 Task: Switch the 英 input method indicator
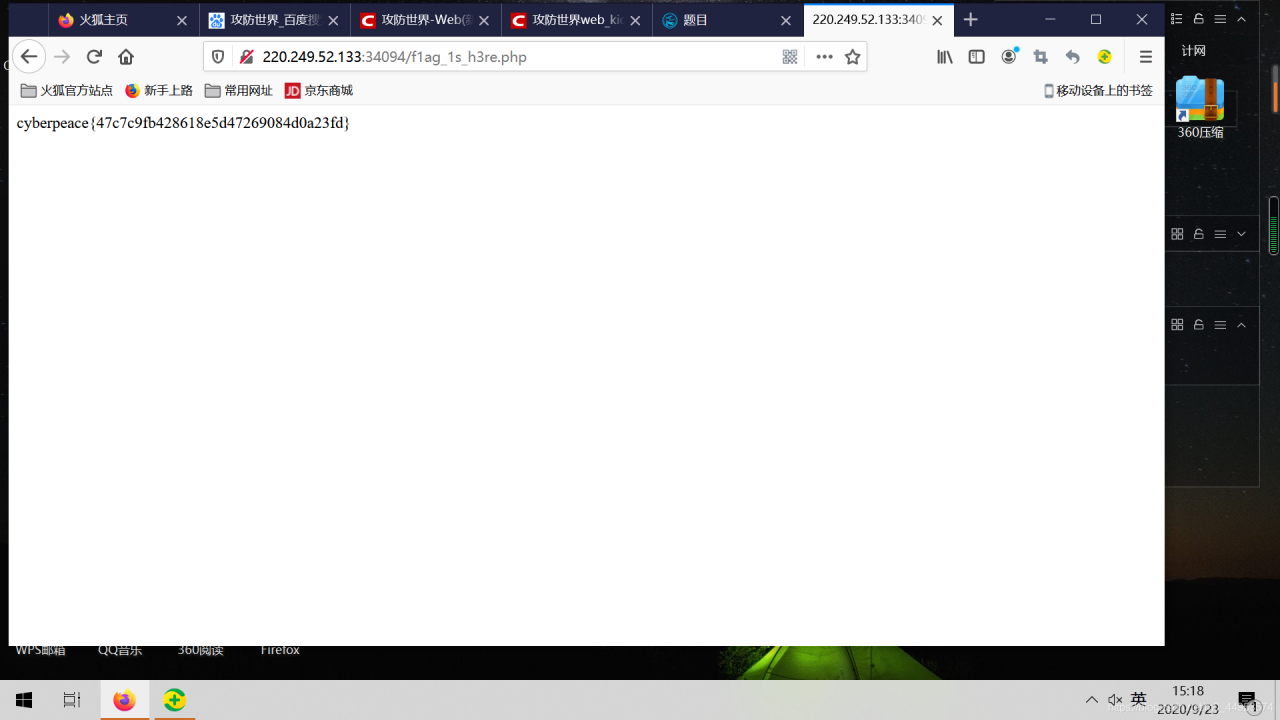pyautogui.click(x=1138, y=700)
